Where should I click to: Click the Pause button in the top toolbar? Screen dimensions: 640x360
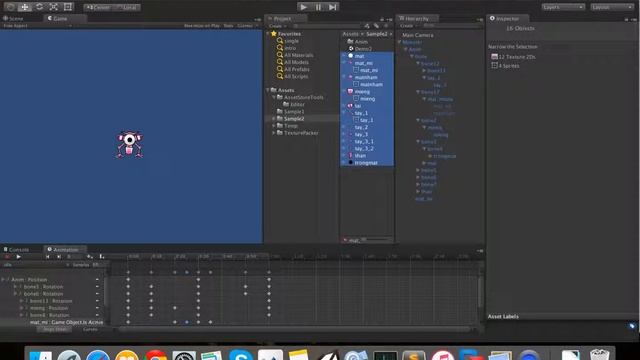(318, 7)
